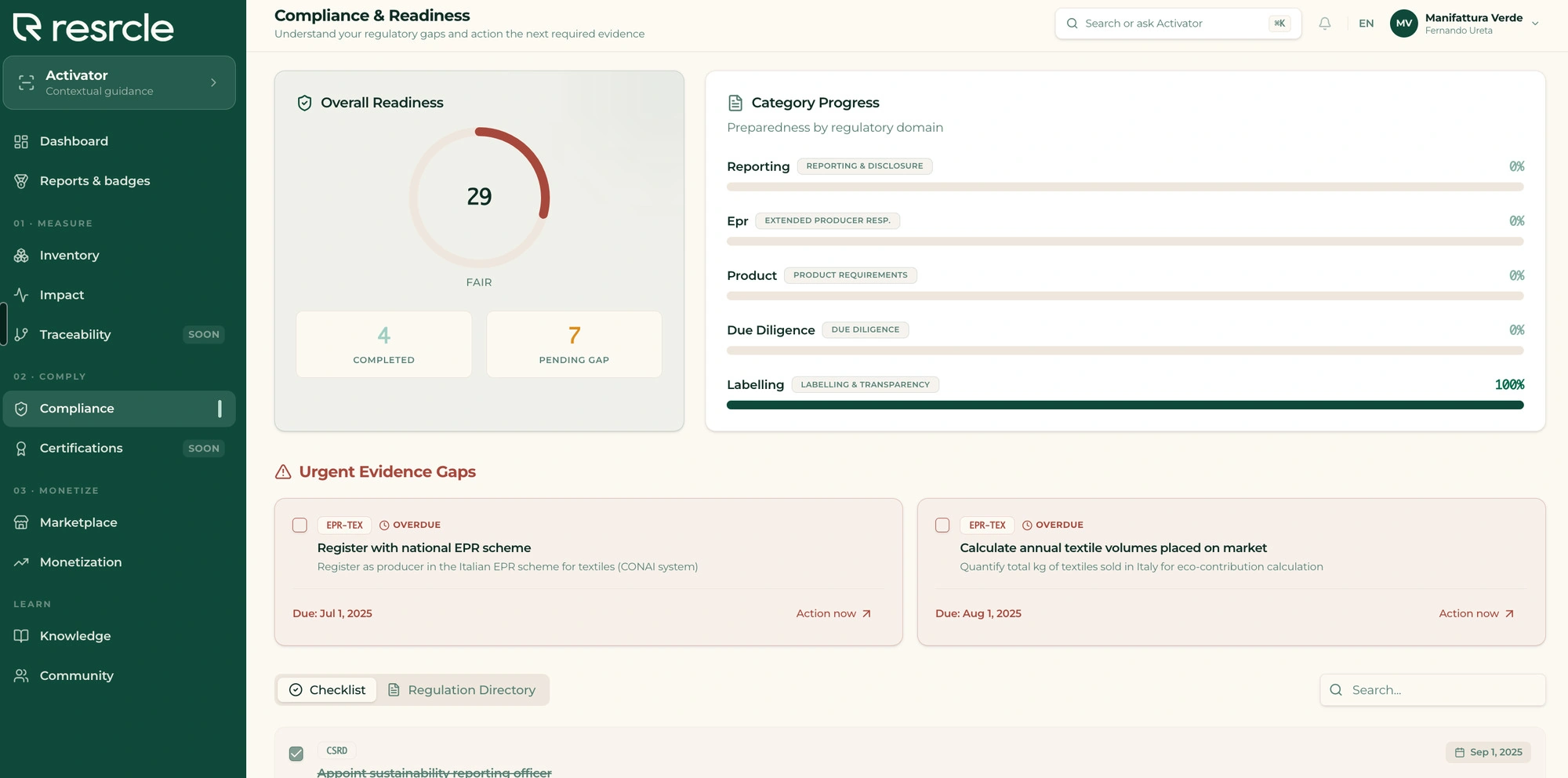Open notifications bell
1568x778 pixels.
[x=1324, y=24]
